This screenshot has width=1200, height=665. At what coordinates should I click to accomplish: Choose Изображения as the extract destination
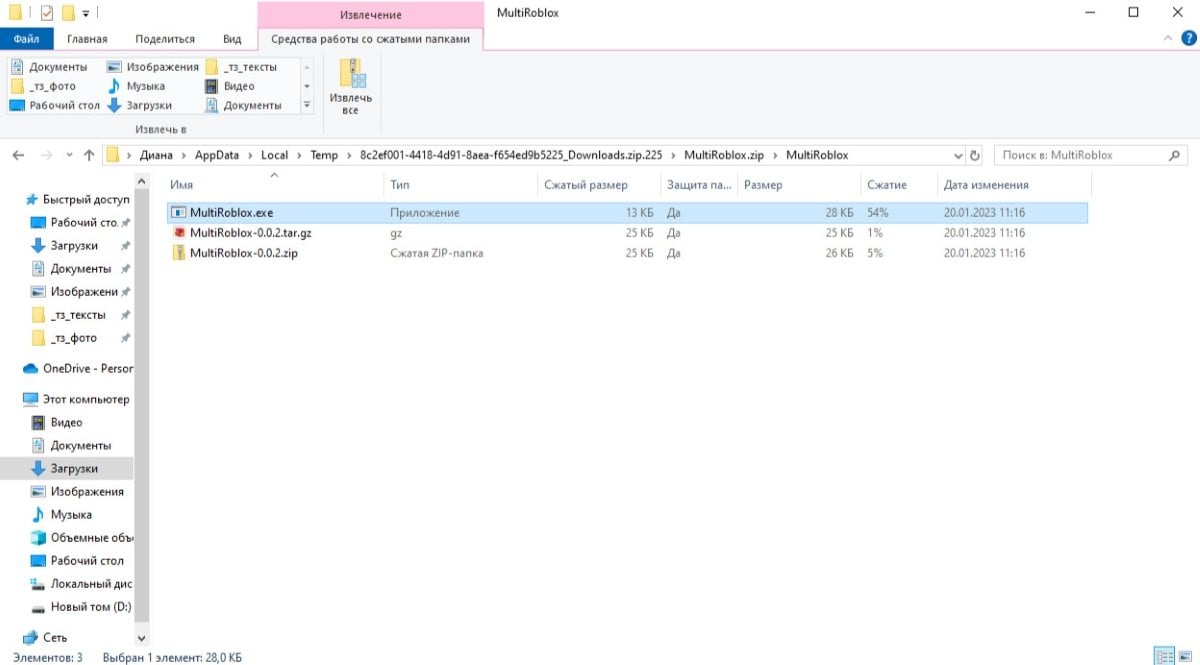pyautogui.click(x=153, y=67)
